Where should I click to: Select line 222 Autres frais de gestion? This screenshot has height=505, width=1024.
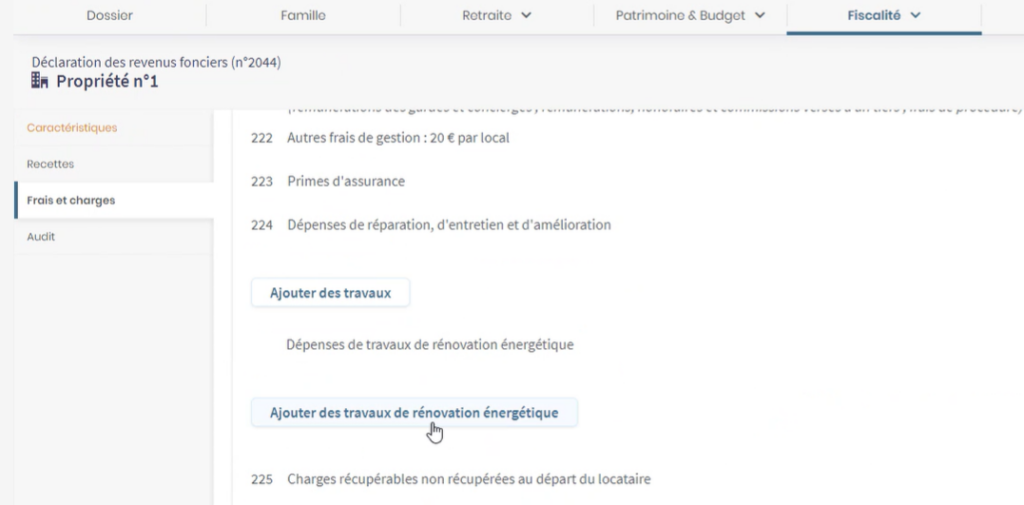point(397,137)
